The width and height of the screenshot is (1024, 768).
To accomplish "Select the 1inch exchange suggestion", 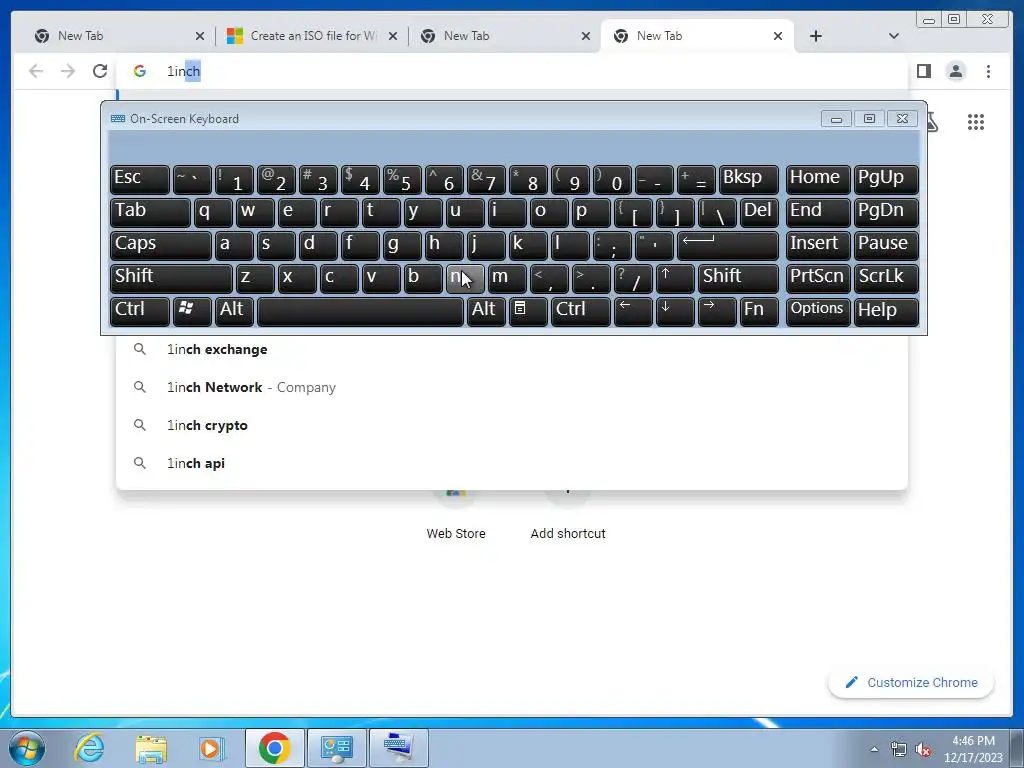I will pos(512,349).
